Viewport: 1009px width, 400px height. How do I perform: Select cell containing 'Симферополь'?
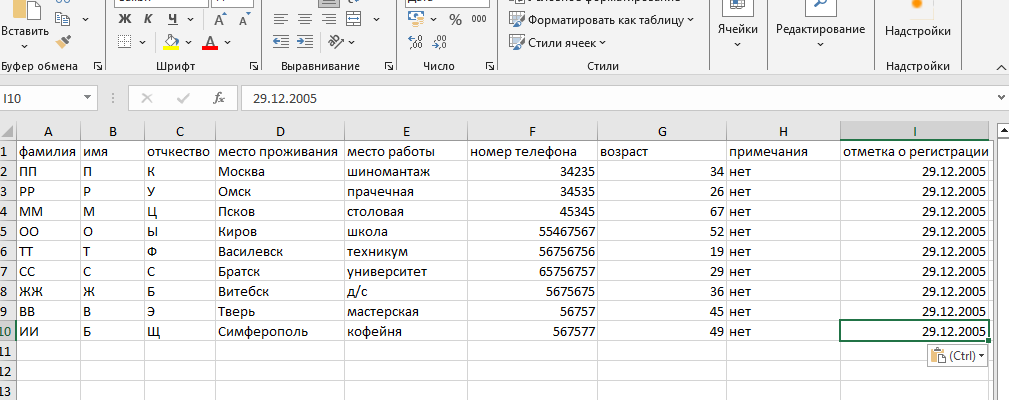[280, 332]
